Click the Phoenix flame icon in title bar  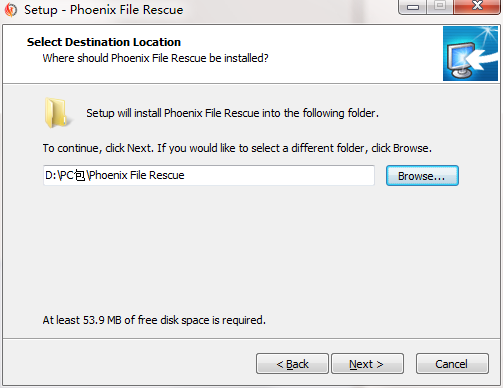[x=11, y=10]
